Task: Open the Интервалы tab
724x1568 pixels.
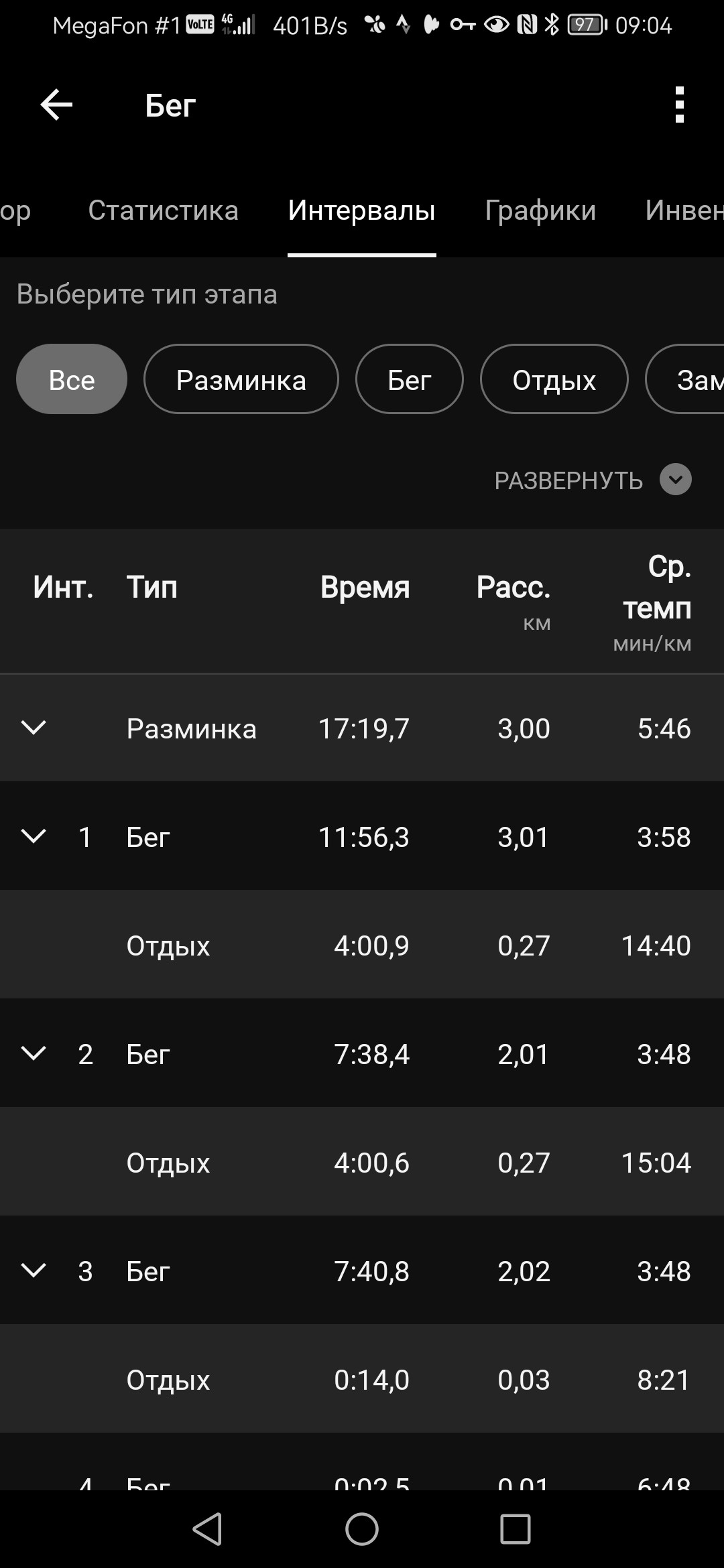Action: 362,210
